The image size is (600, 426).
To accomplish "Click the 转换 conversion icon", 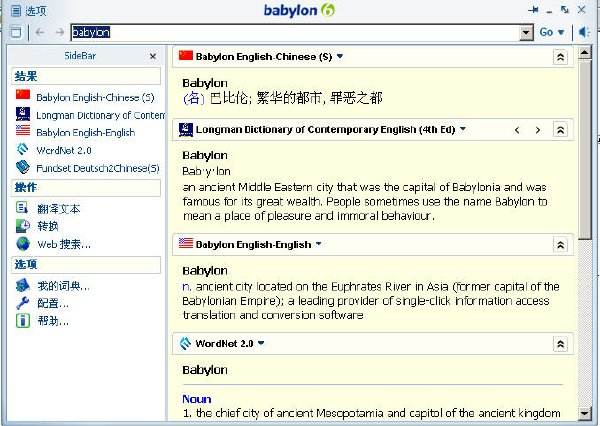I will pyautogui.click(x=23, y=226).
